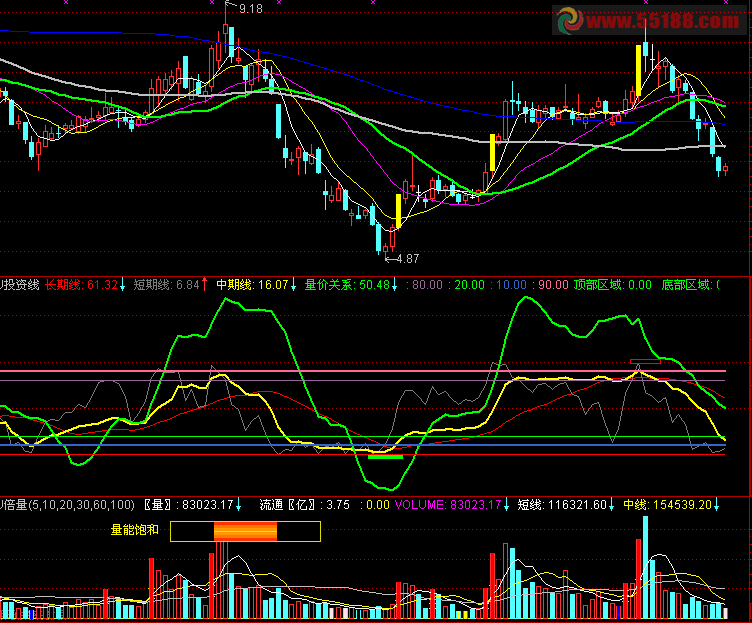
Task: Click the down arrow beside 中期线 value
Action: pos(294,284)
